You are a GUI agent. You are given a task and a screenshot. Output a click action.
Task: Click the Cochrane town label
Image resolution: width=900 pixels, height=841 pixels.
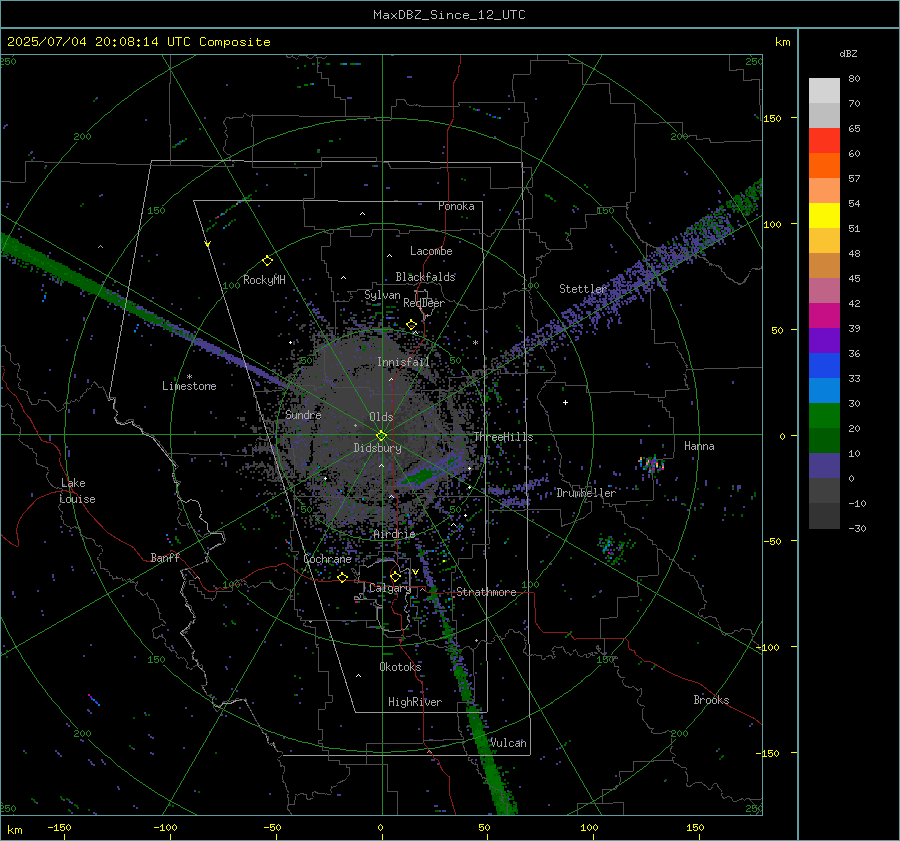coord(327,559)
